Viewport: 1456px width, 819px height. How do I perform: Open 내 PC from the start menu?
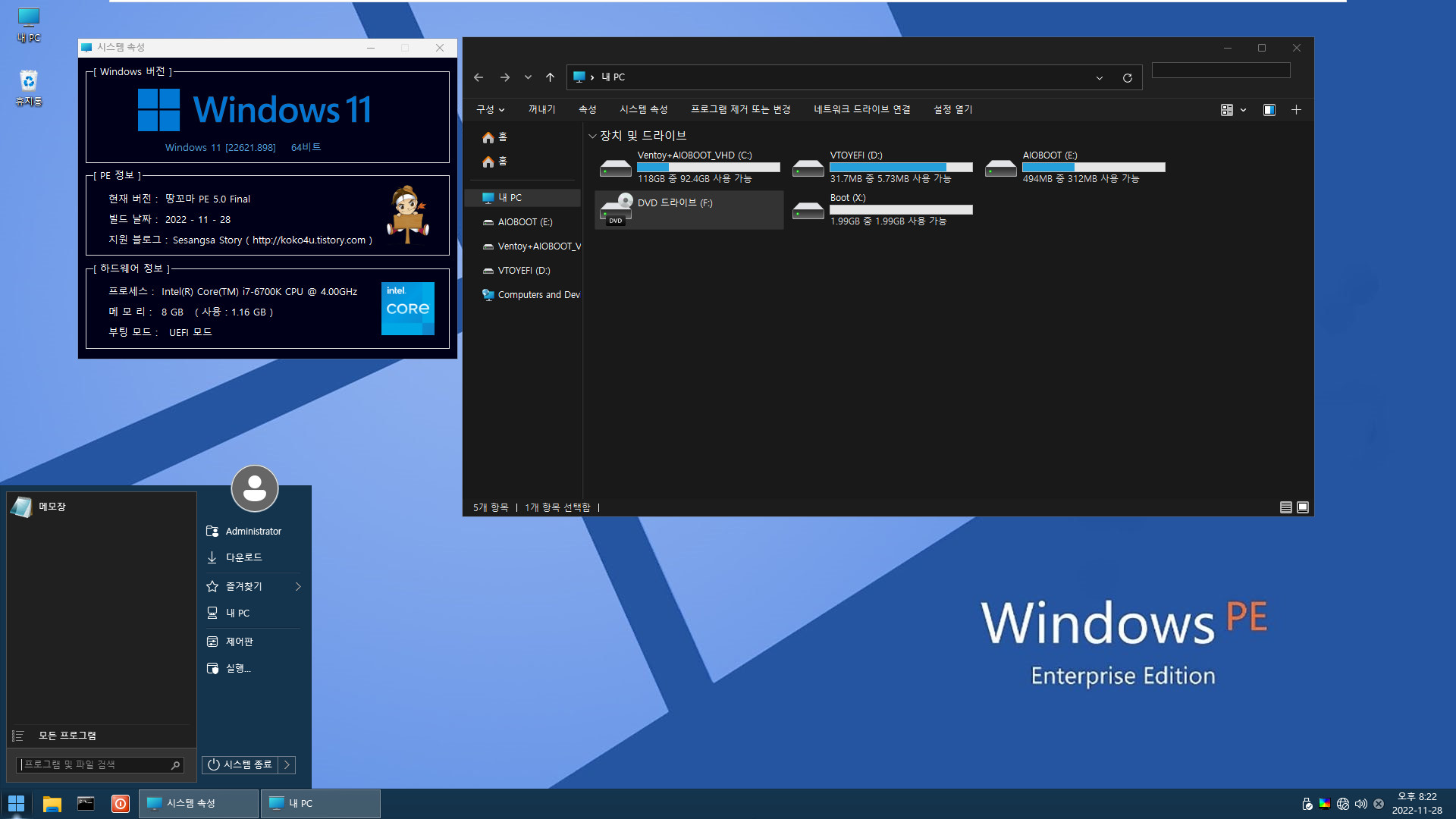[x=253, y=613]
